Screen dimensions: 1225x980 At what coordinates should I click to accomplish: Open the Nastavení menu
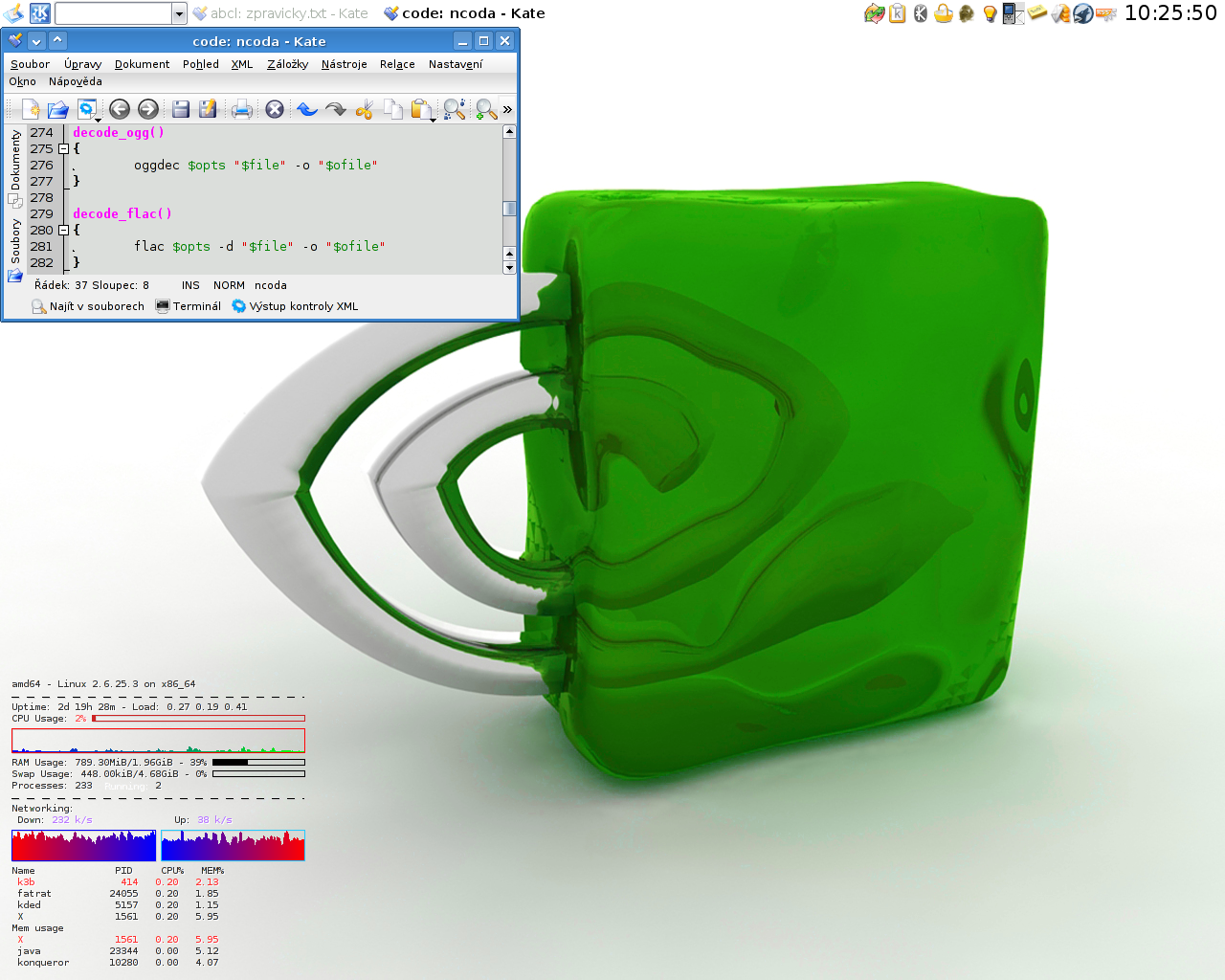456,64
